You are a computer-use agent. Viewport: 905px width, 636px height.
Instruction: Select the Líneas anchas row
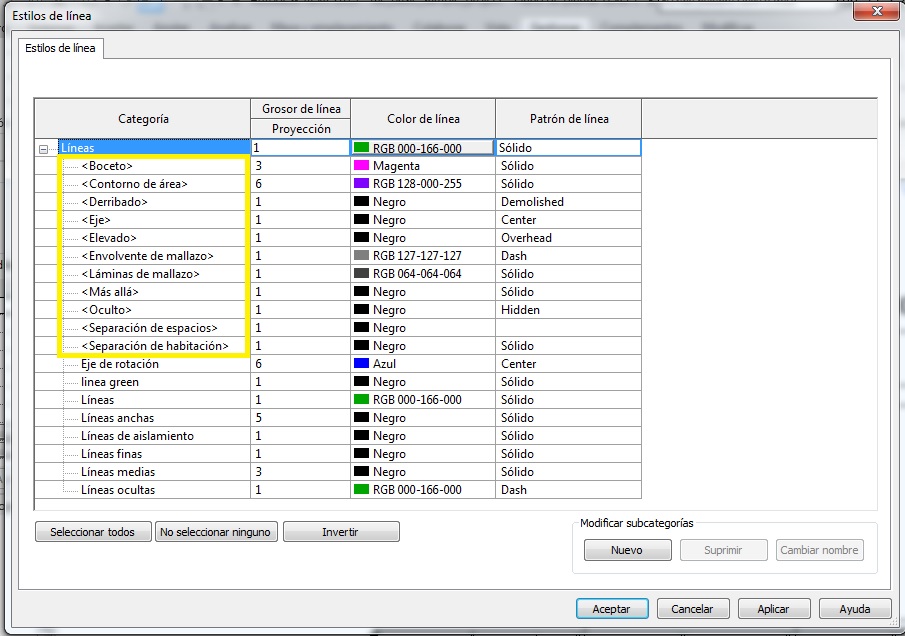(x=118, y=418)
